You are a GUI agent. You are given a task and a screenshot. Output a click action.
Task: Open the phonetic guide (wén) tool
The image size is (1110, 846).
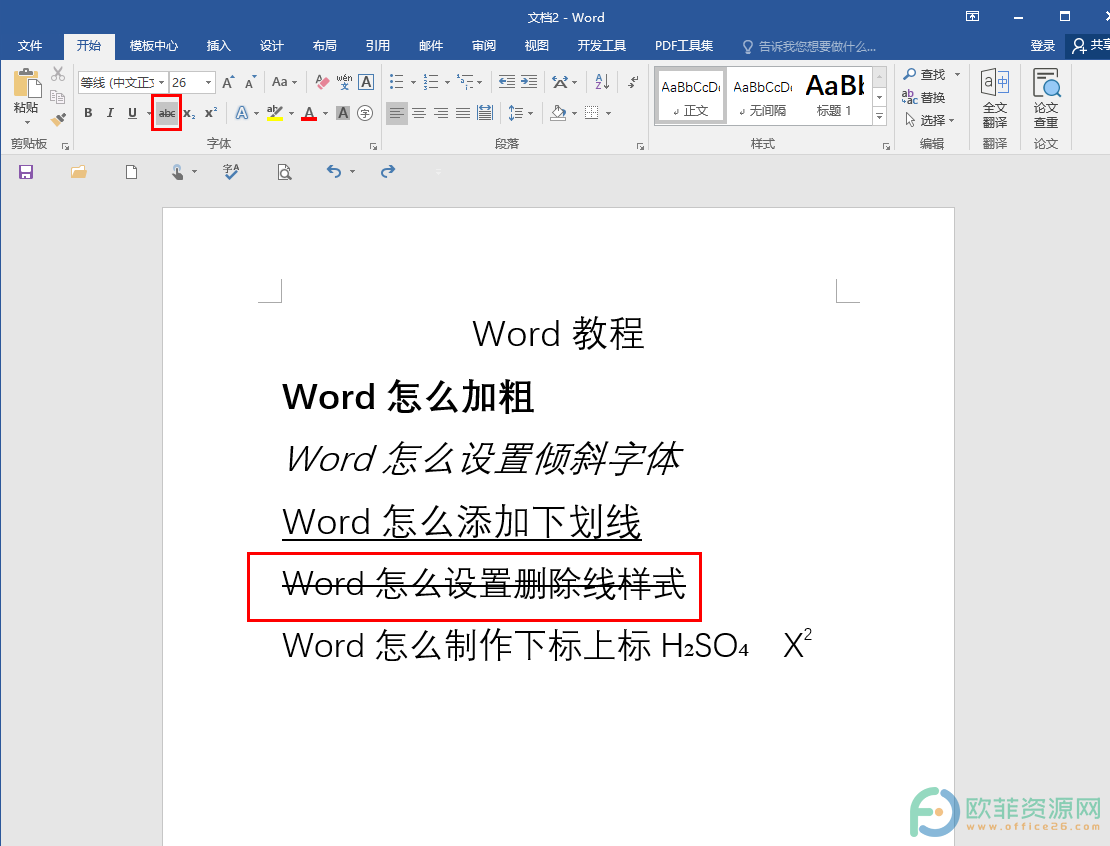[344, 82]
